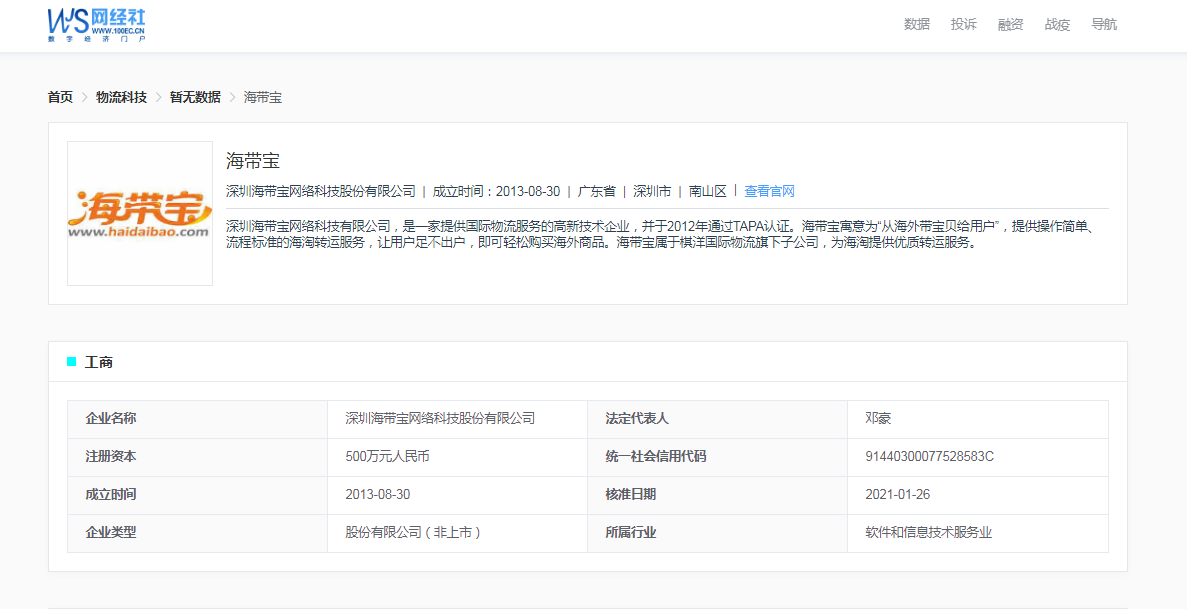The height and width of the screenshot is (609, 1187).
Task: Open the 战疫 menu item
Action: point(1058,24)
